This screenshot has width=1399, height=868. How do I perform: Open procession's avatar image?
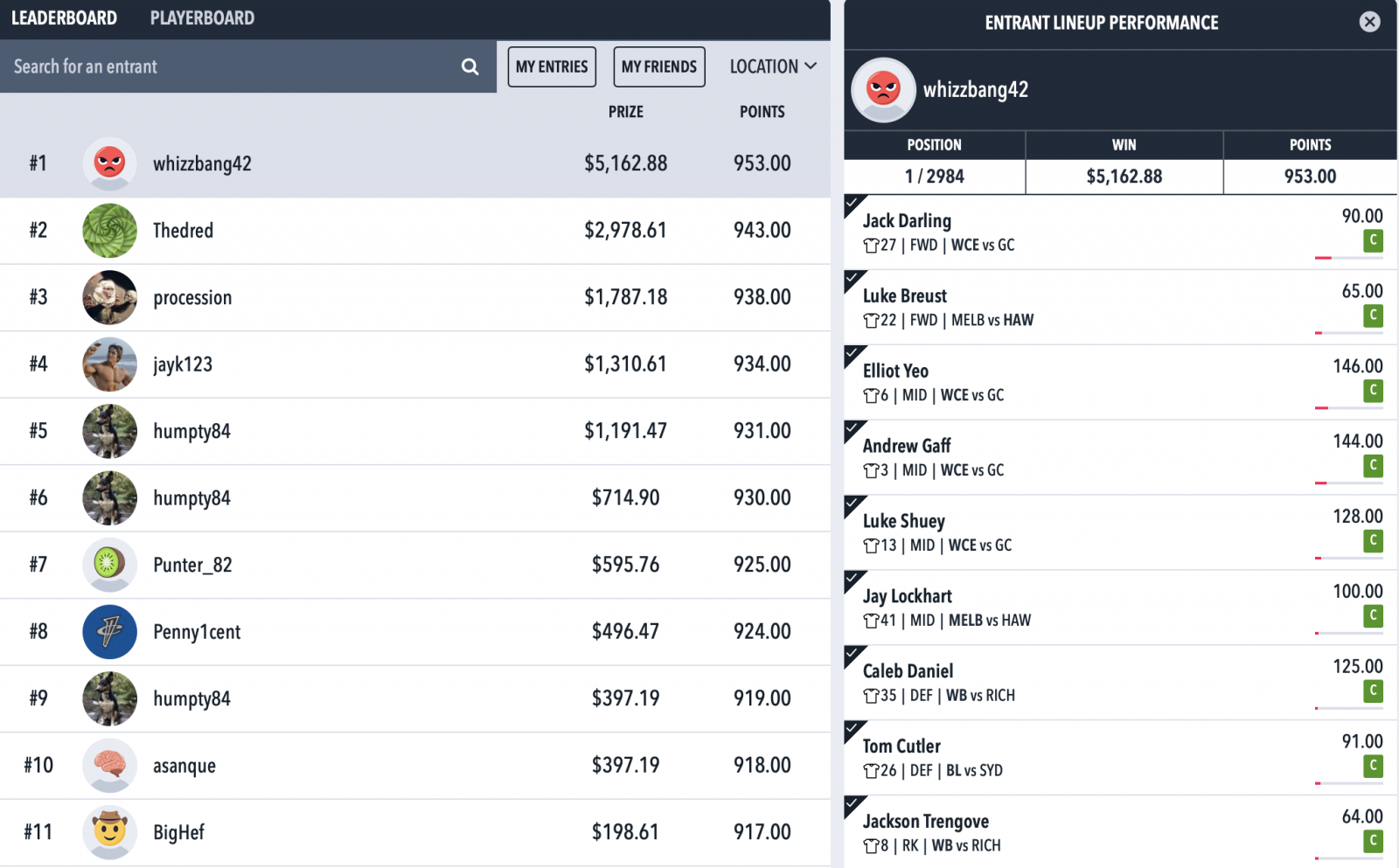coord(109,297)
